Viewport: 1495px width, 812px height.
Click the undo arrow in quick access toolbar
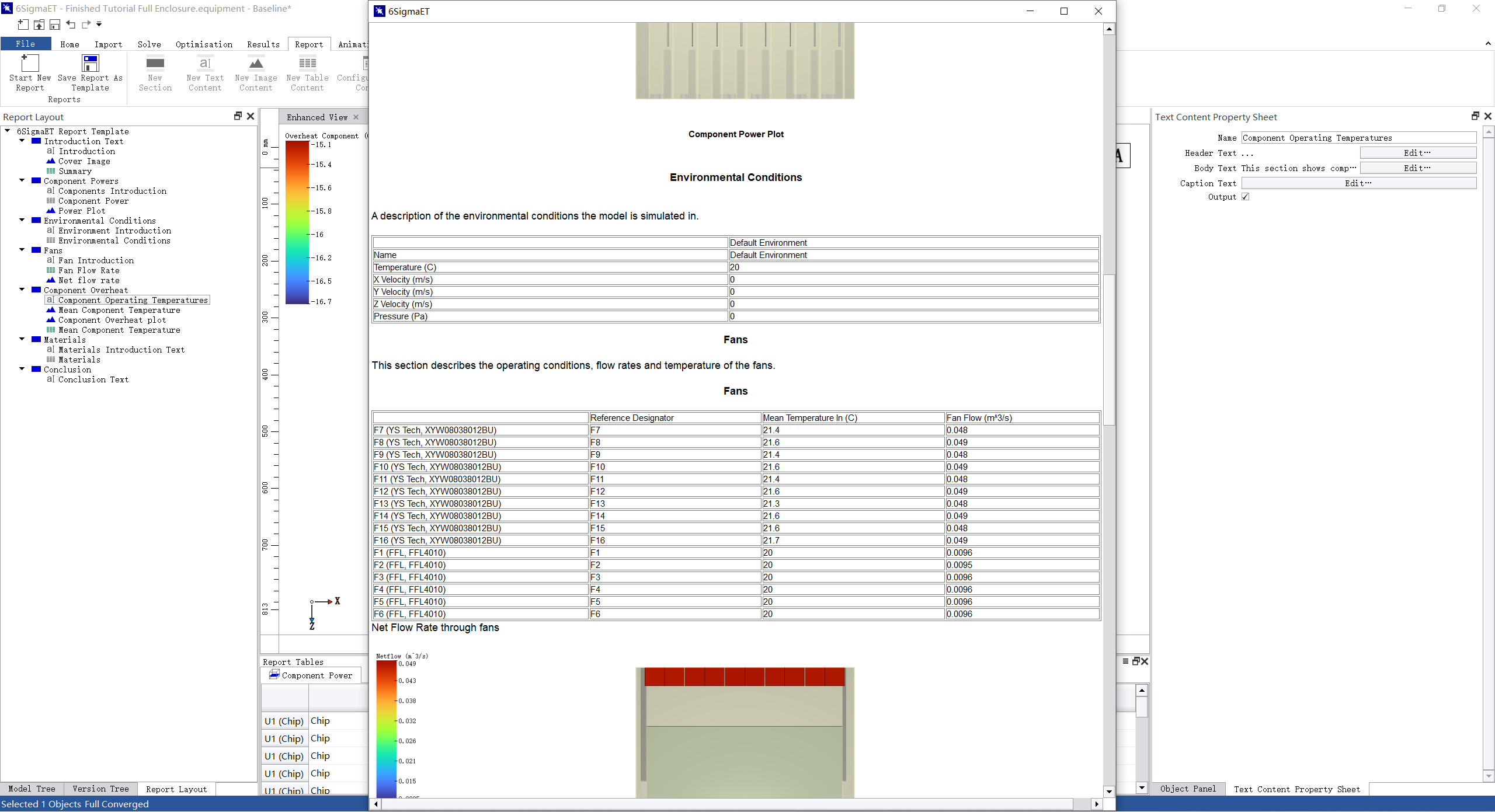(71, 25)
